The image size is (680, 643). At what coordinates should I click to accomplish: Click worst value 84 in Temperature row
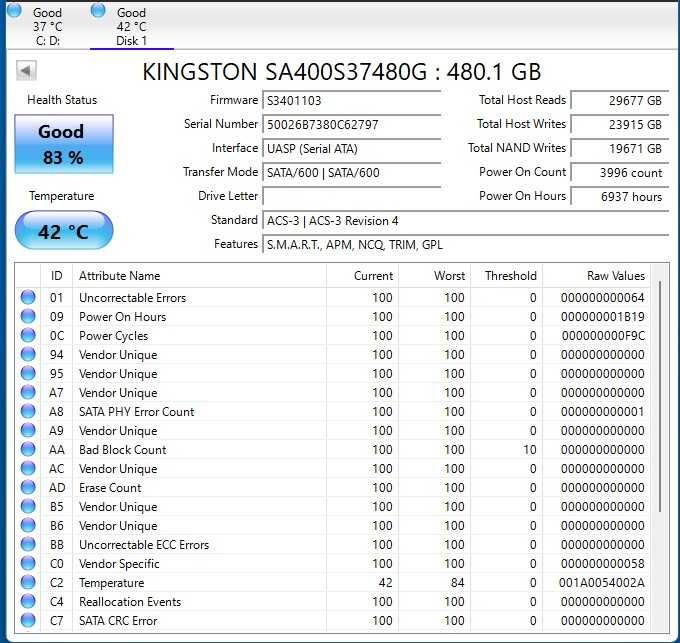coord(457,583)
